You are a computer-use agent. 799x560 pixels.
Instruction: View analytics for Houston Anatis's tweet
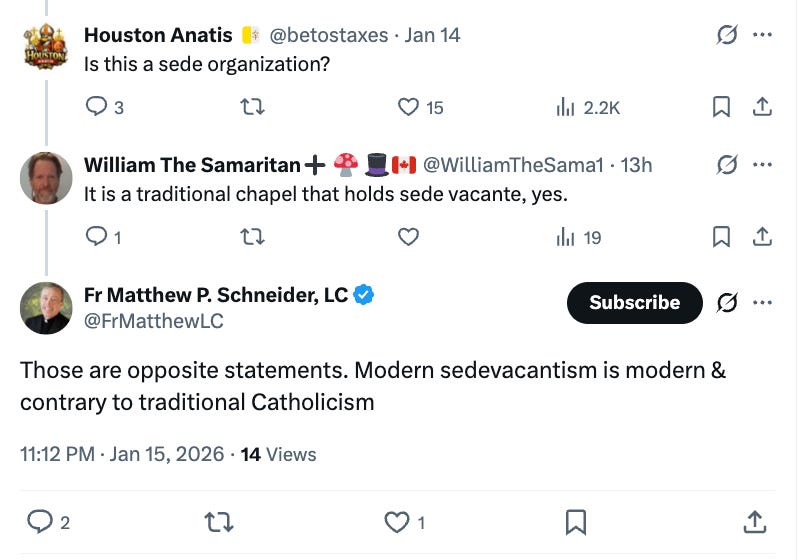(565, 107)
